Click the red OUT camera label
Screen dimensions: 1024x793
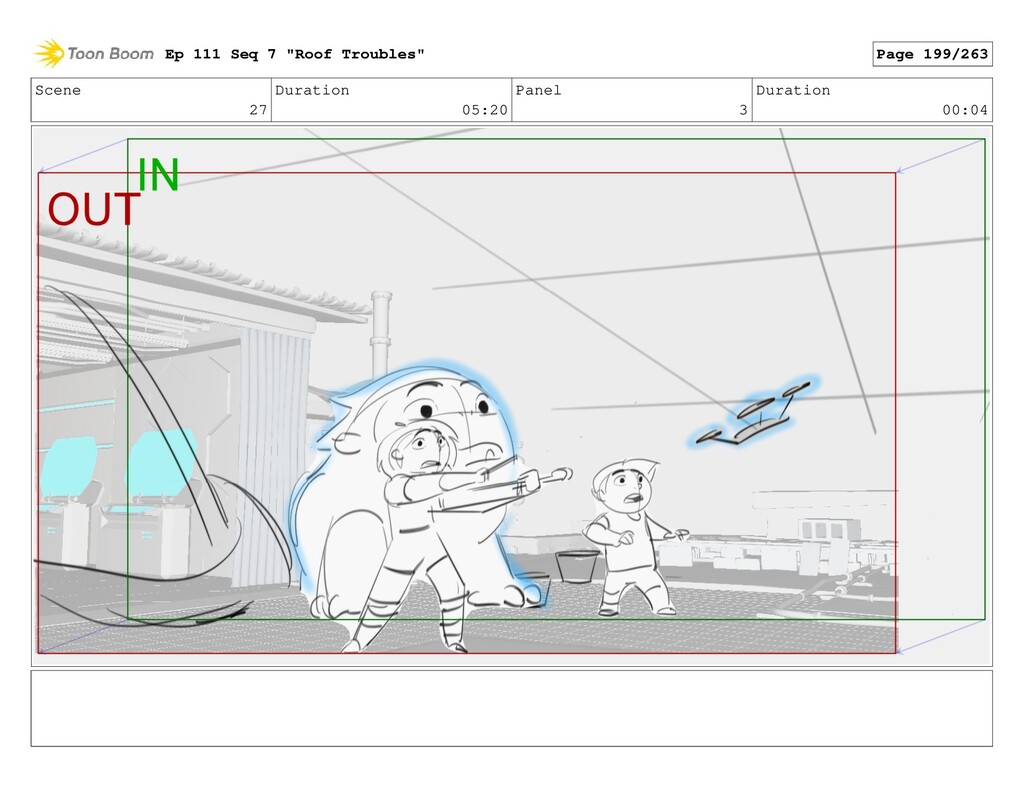(x=93, y=209)
